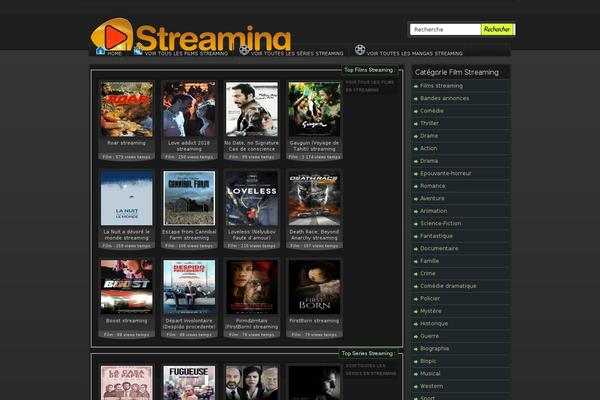This screenshot has width=600, height=400.
Task: Open the Love addict 2018 poster
Action: (189, 109)
